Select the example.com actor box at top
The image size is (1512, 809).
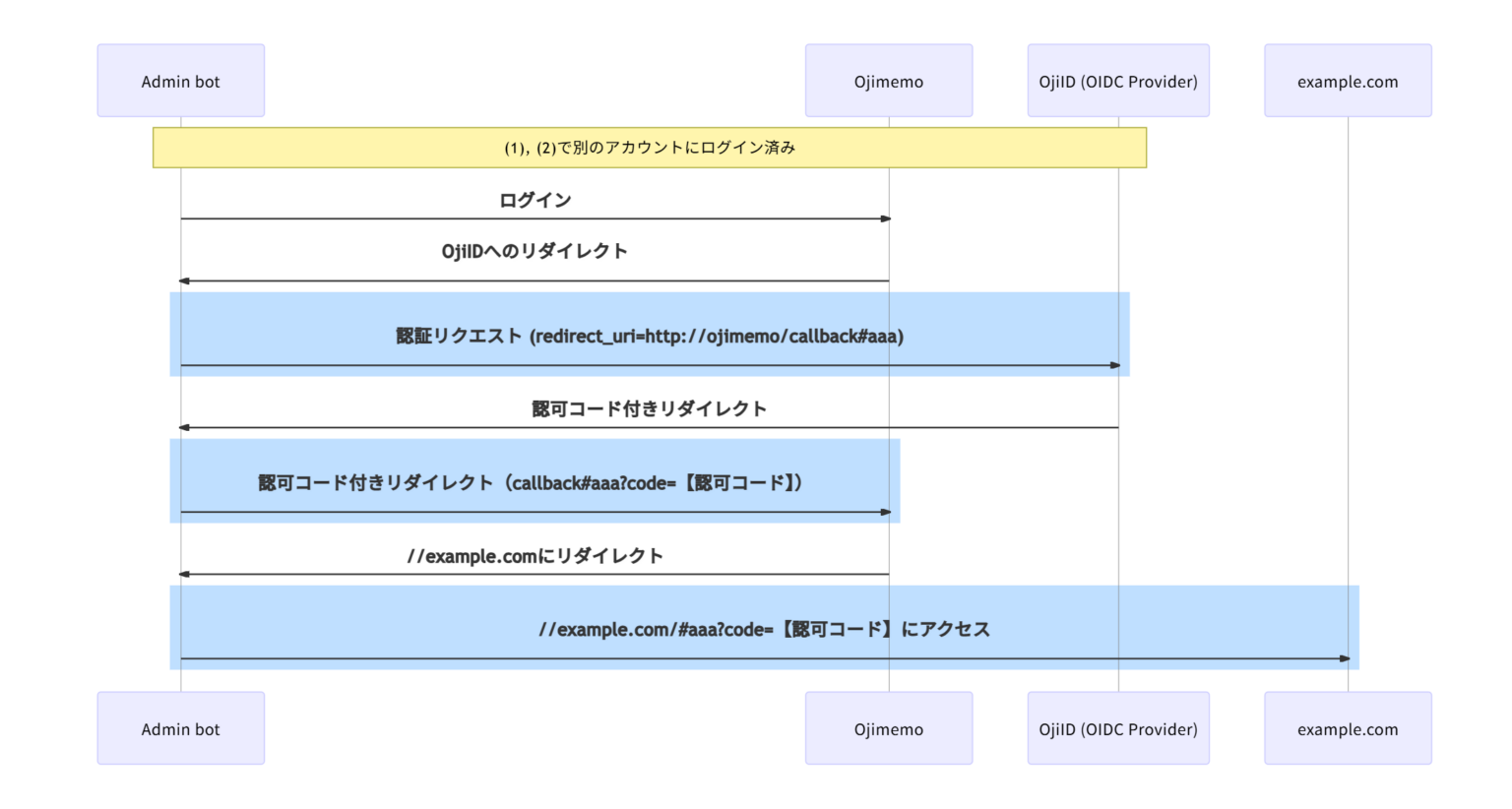point(1347,81)
